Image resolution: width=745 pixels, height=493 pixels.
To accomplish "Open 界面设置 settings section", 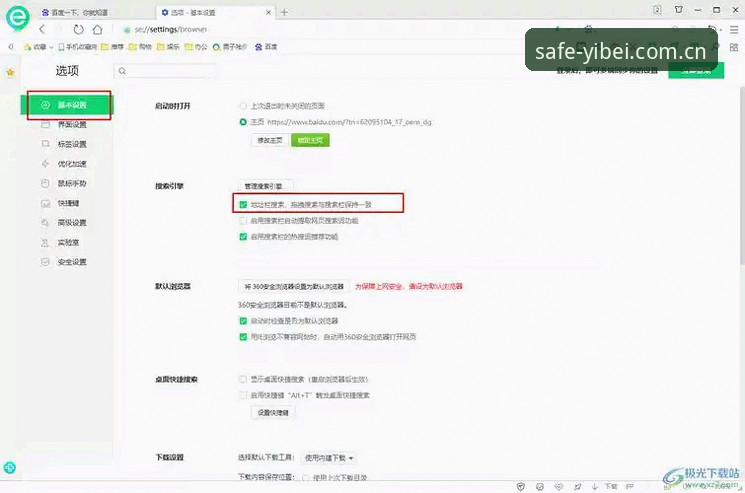I will [67, 124].
